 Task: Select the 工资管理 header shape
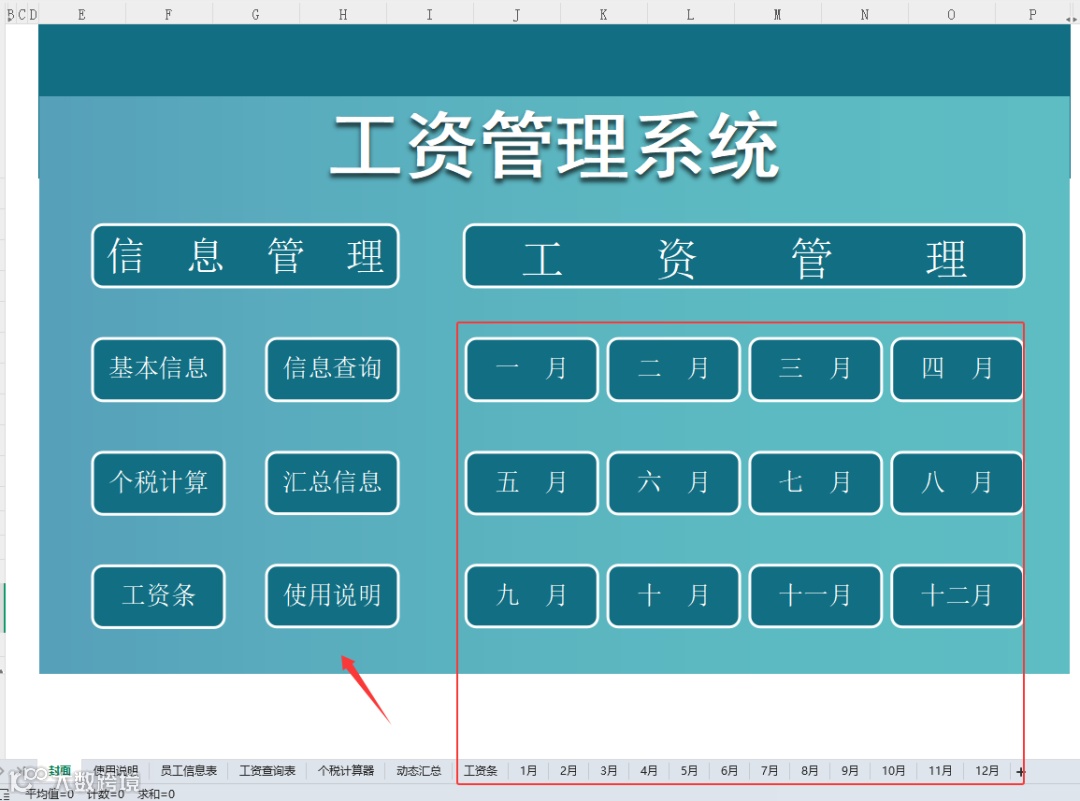pos(744,256)
